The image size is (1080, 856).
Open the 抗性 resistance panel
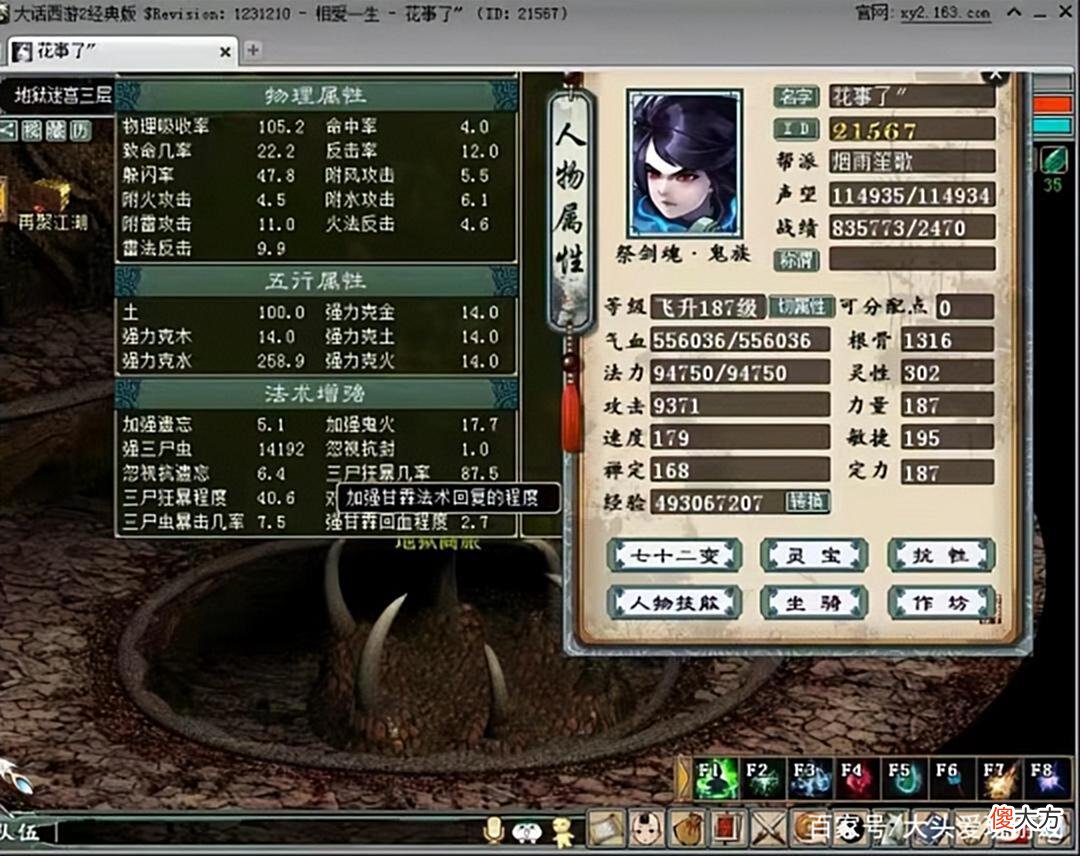(941, 556)
